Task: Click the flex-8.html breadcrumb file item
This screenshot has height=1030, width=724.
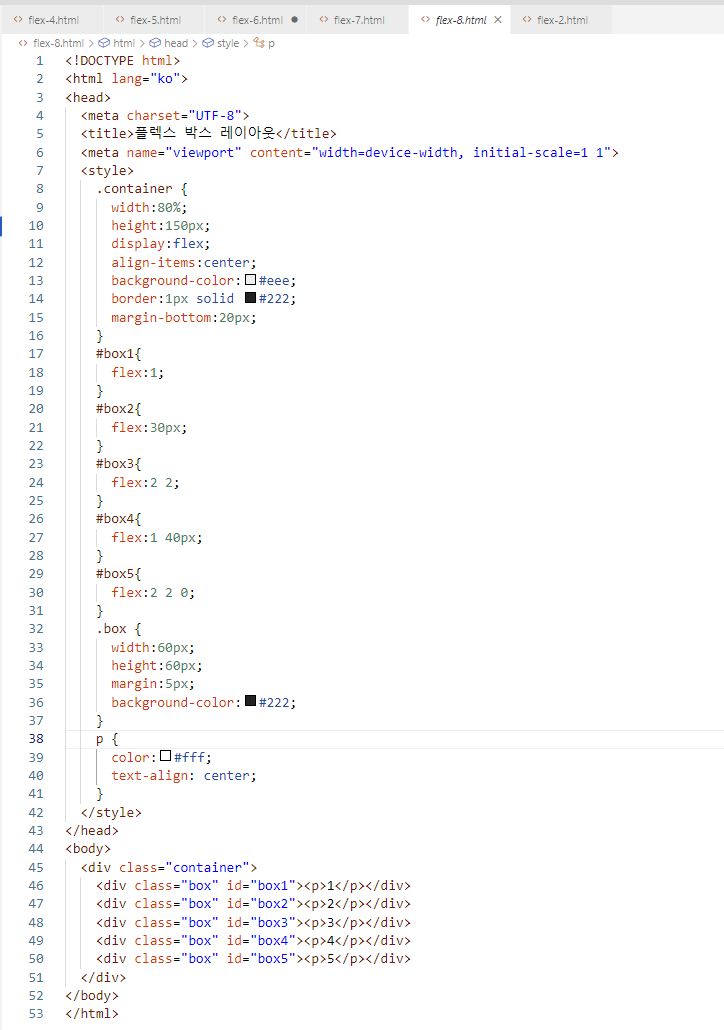Action: (58, 43)
